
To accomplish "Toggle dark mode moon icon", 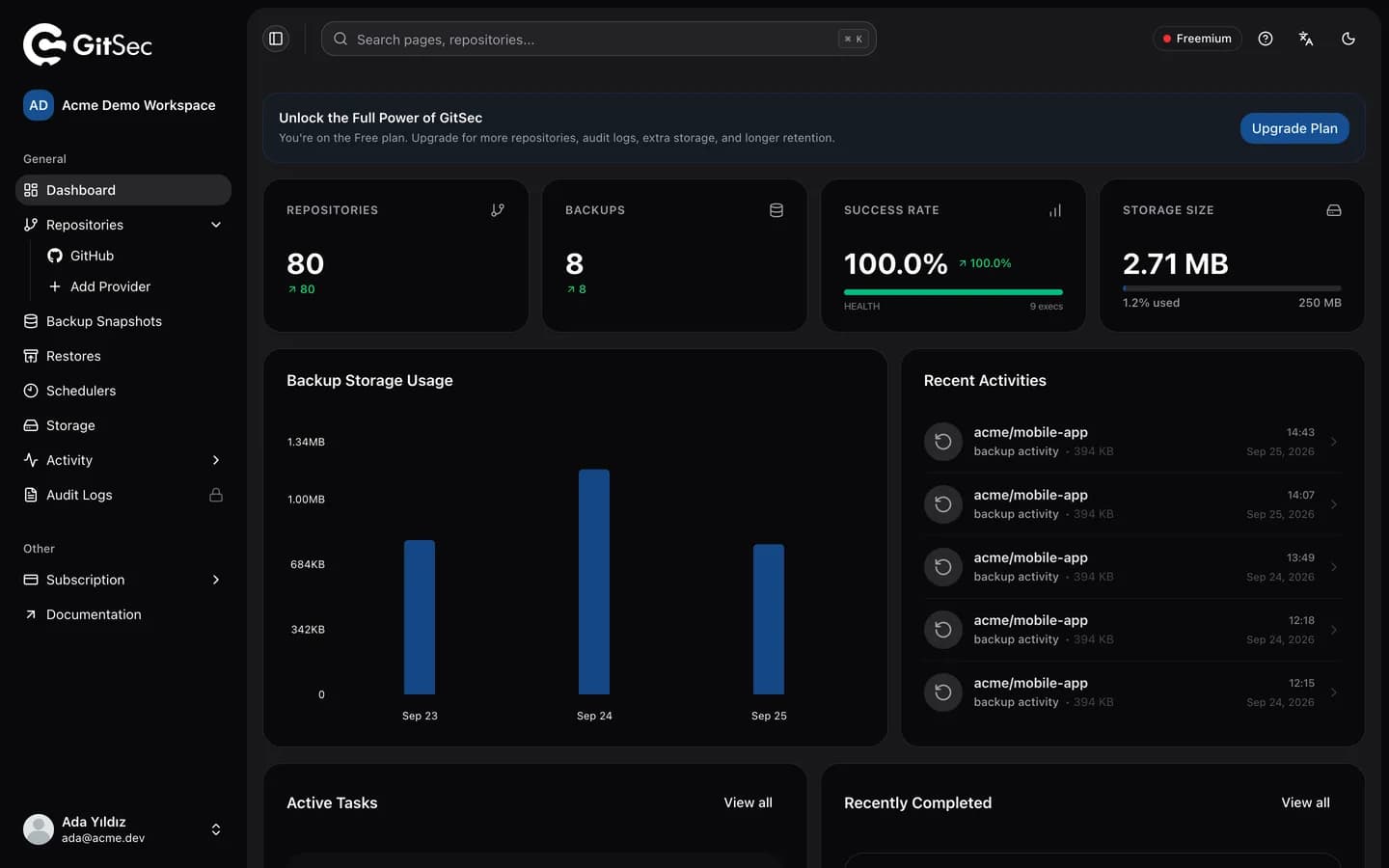I will [x=1348, y=39].
